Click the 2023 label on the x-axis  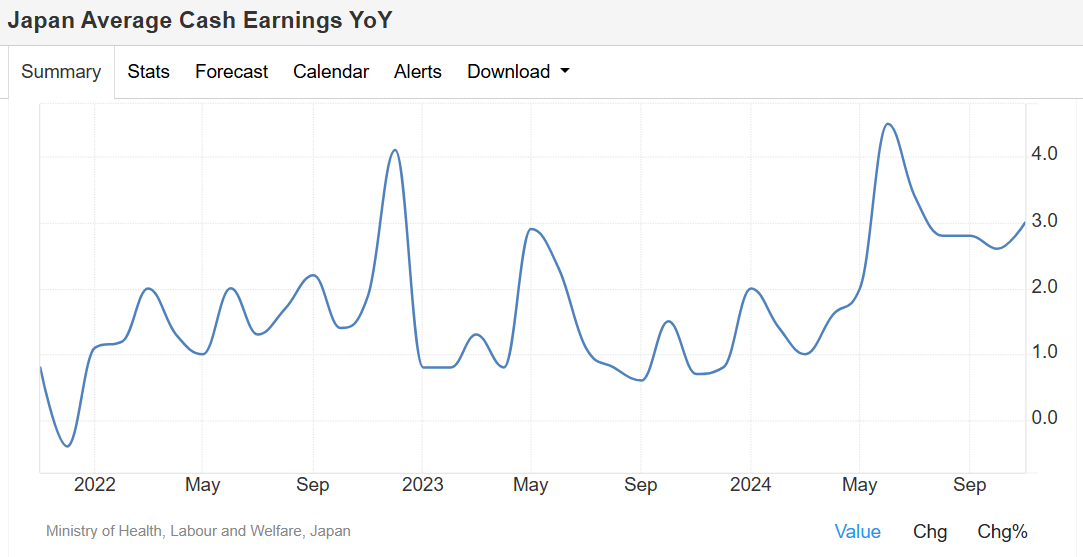[422, 485]
